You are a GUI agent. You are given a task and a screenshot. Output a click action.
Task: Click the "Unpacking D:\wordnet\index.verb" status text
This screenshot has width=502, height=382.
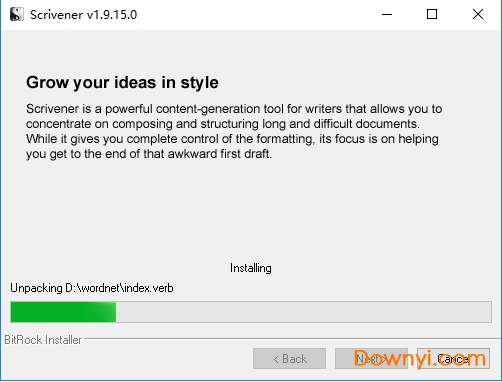(x=92, y=288)
